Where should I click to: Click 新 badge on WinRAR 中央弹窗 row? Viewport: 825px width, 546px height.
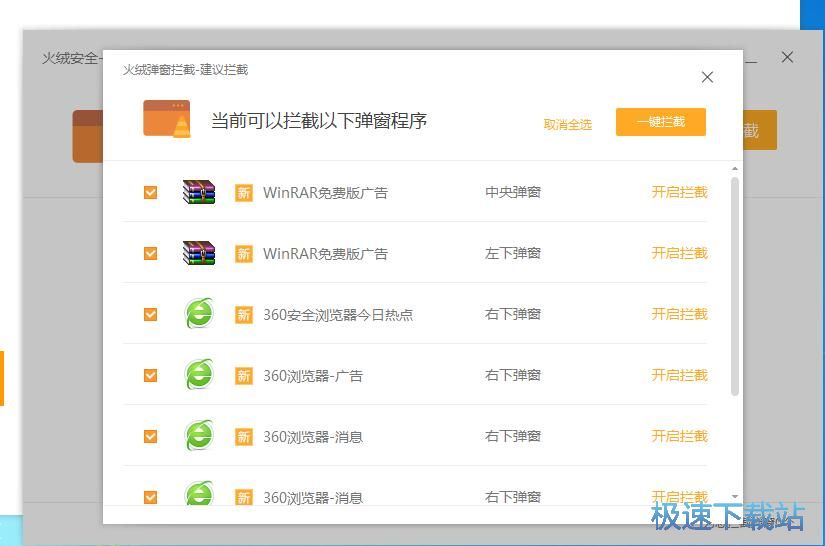[x=244, y=193]
